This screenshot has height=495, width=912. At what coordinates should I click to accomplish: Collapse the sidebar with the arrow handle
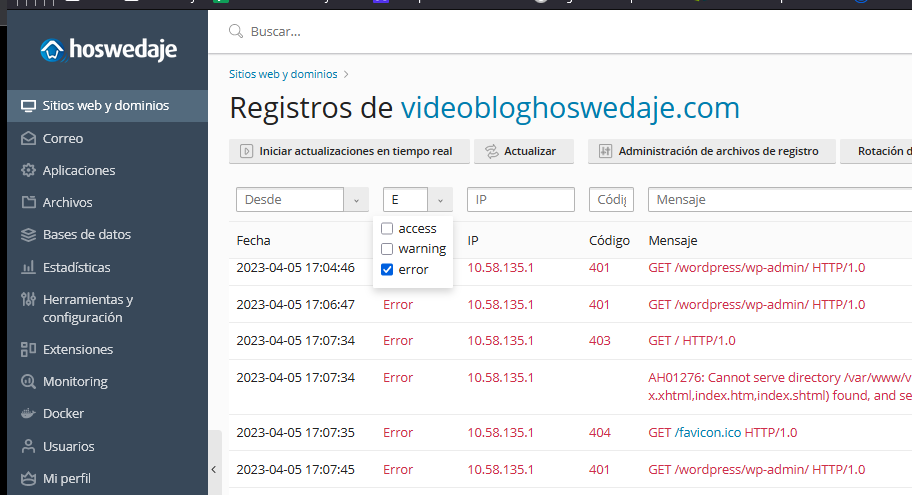pyautogui.click(x=213, y=469)
